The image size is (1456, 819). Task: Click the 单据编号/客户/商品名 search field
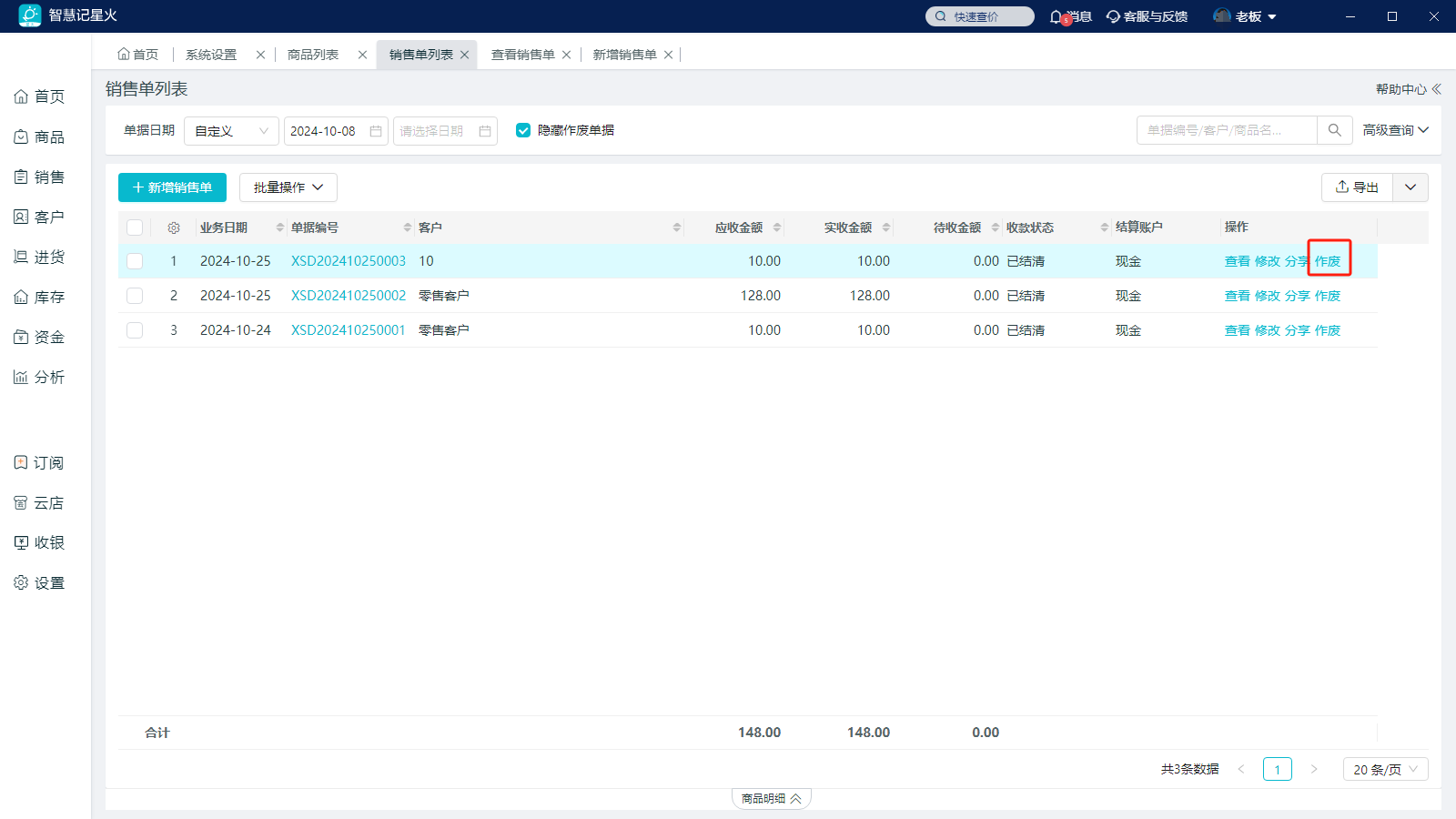pyautogui.click(x=1227, y=130)
